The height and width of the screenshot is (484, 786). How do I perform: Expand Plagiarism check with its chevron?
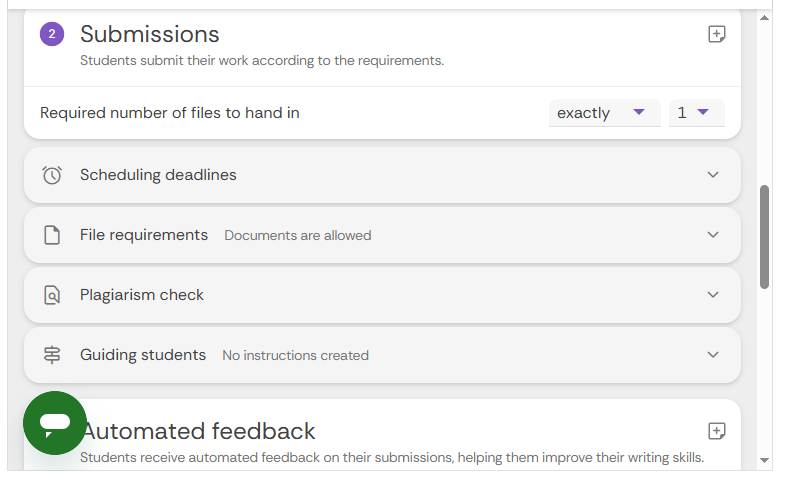click(713, 295)
